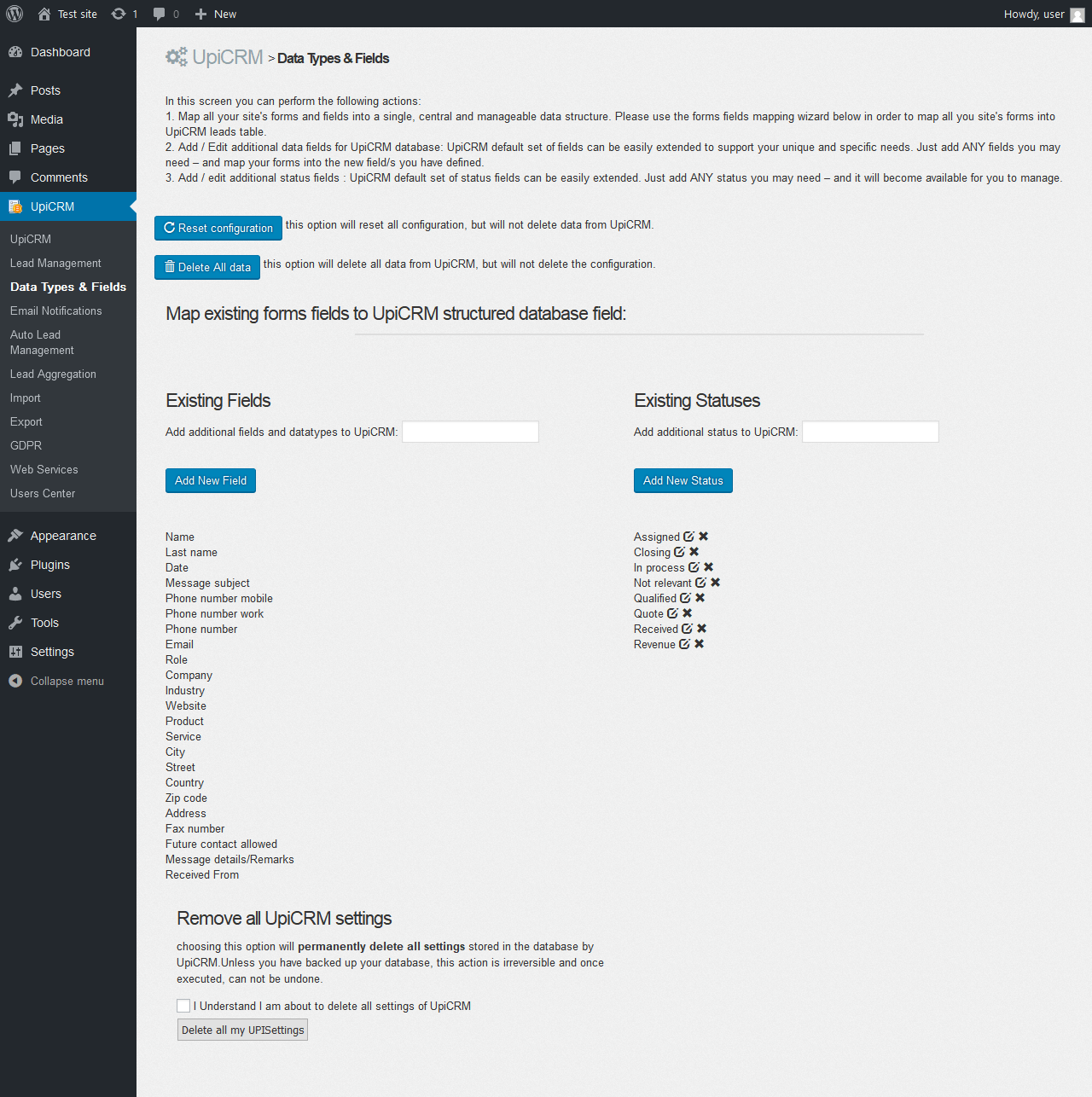Click the Add New Status button
Viewport: 1092px width, 1097px height.
tap(683, 480)
